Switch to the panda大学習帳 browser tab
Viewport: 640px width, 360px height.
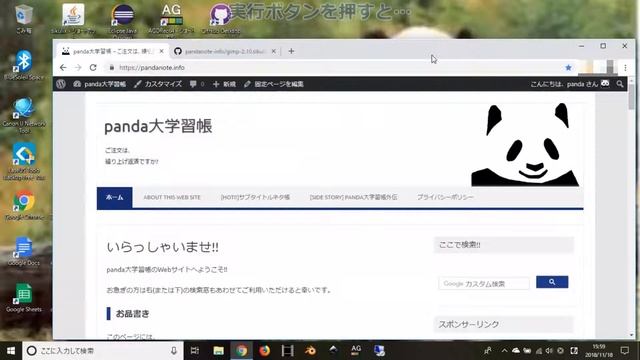pyautogui.click(x=111, y=51)
